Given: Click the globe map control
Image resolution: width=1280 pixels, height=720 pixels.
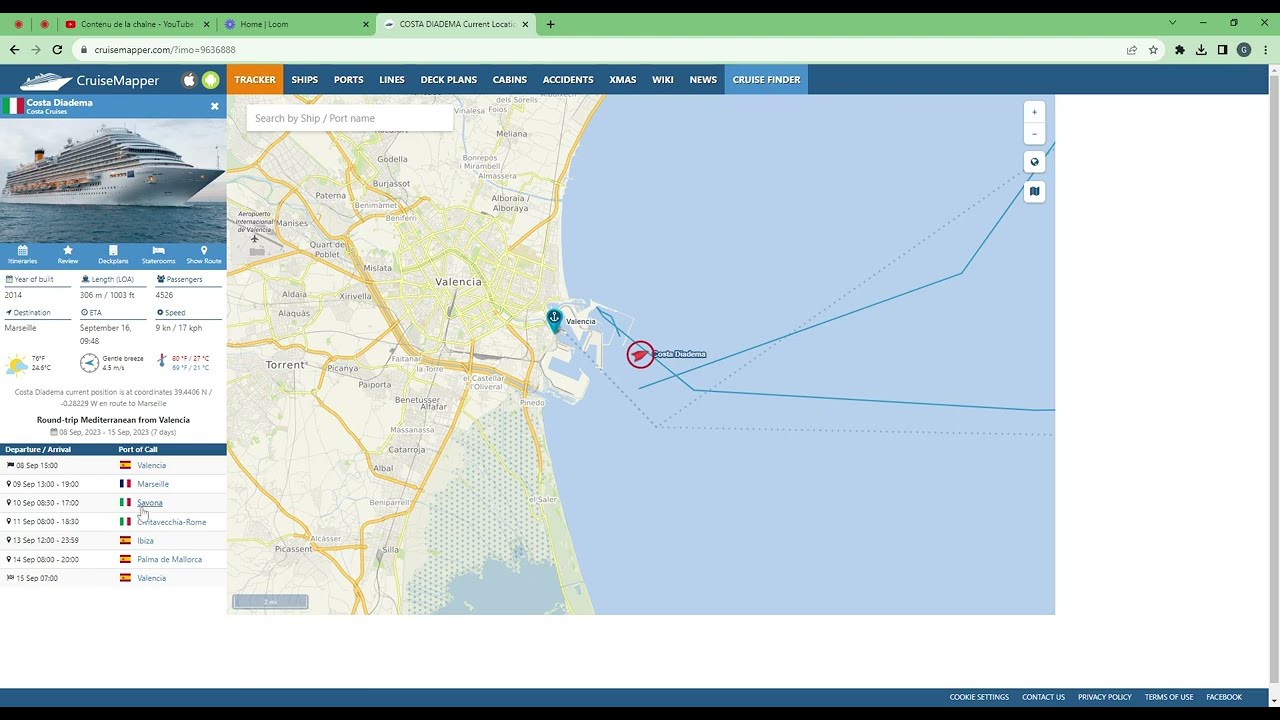Looking at the screenshot, I should [x=1034, y=162].
